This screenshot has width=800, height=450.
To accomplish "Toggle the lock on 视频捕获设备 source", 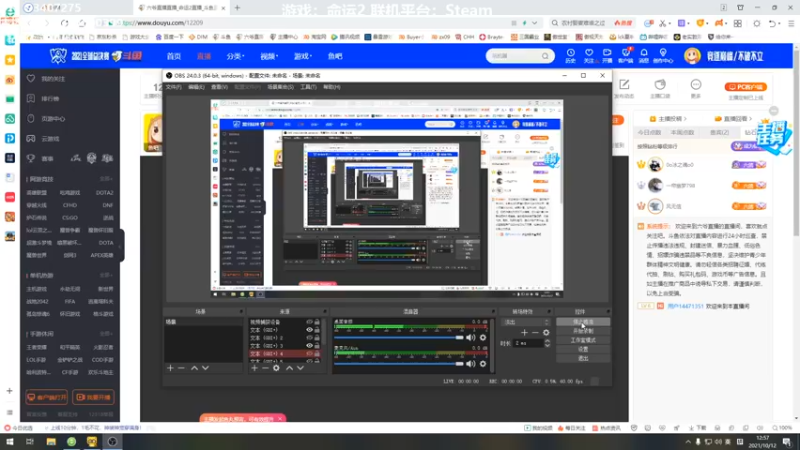I will (x=317, y=322).
